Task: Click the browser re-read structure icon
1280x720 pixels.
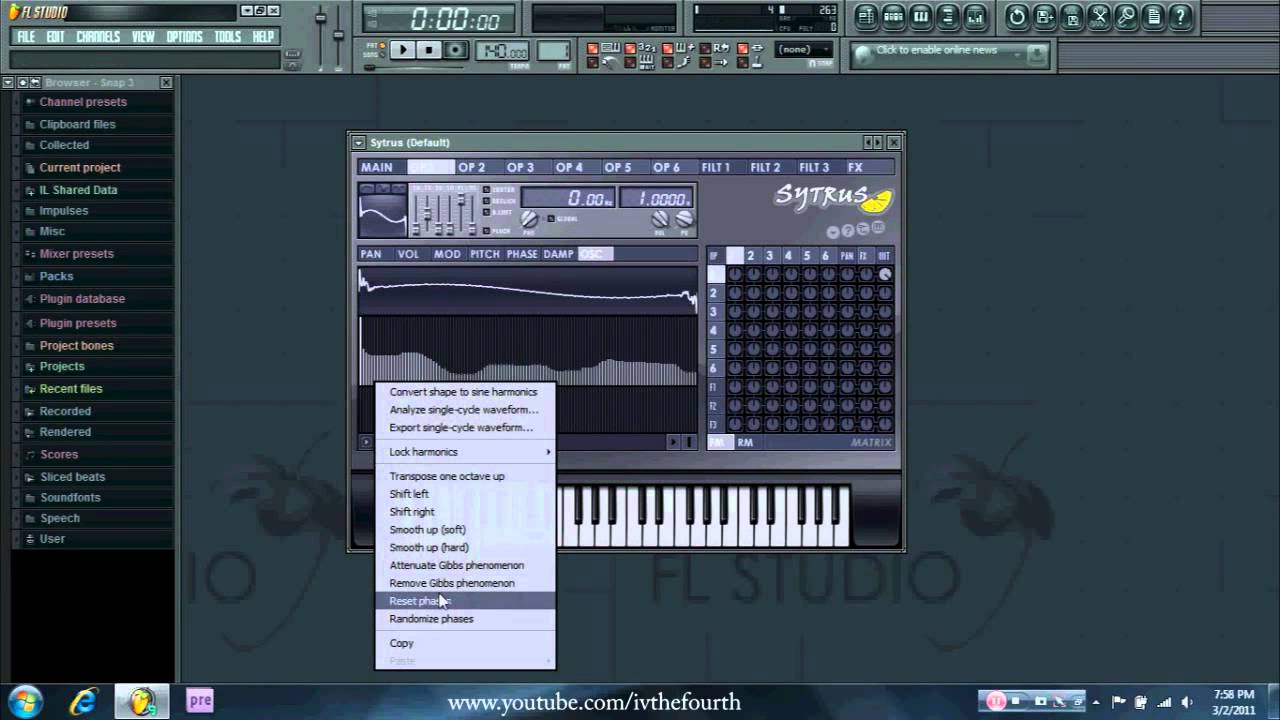Action: click(34, 83)
